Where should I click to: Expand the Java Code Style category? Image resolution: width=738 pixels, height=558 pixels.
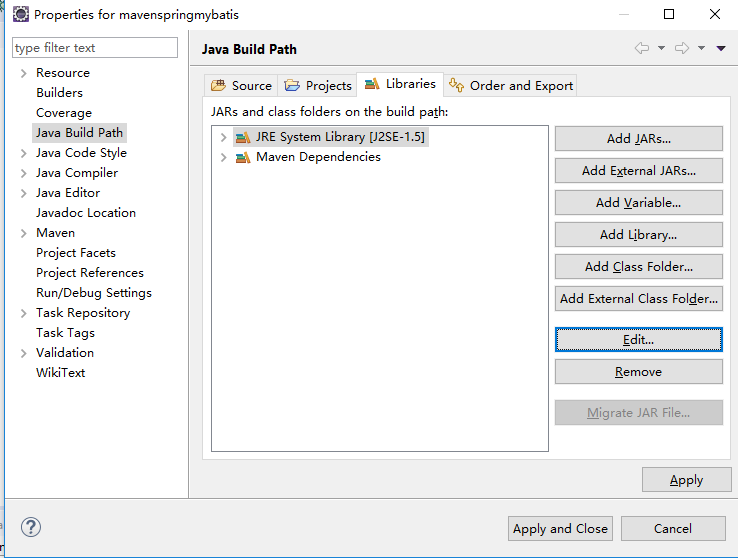point(24,153)
